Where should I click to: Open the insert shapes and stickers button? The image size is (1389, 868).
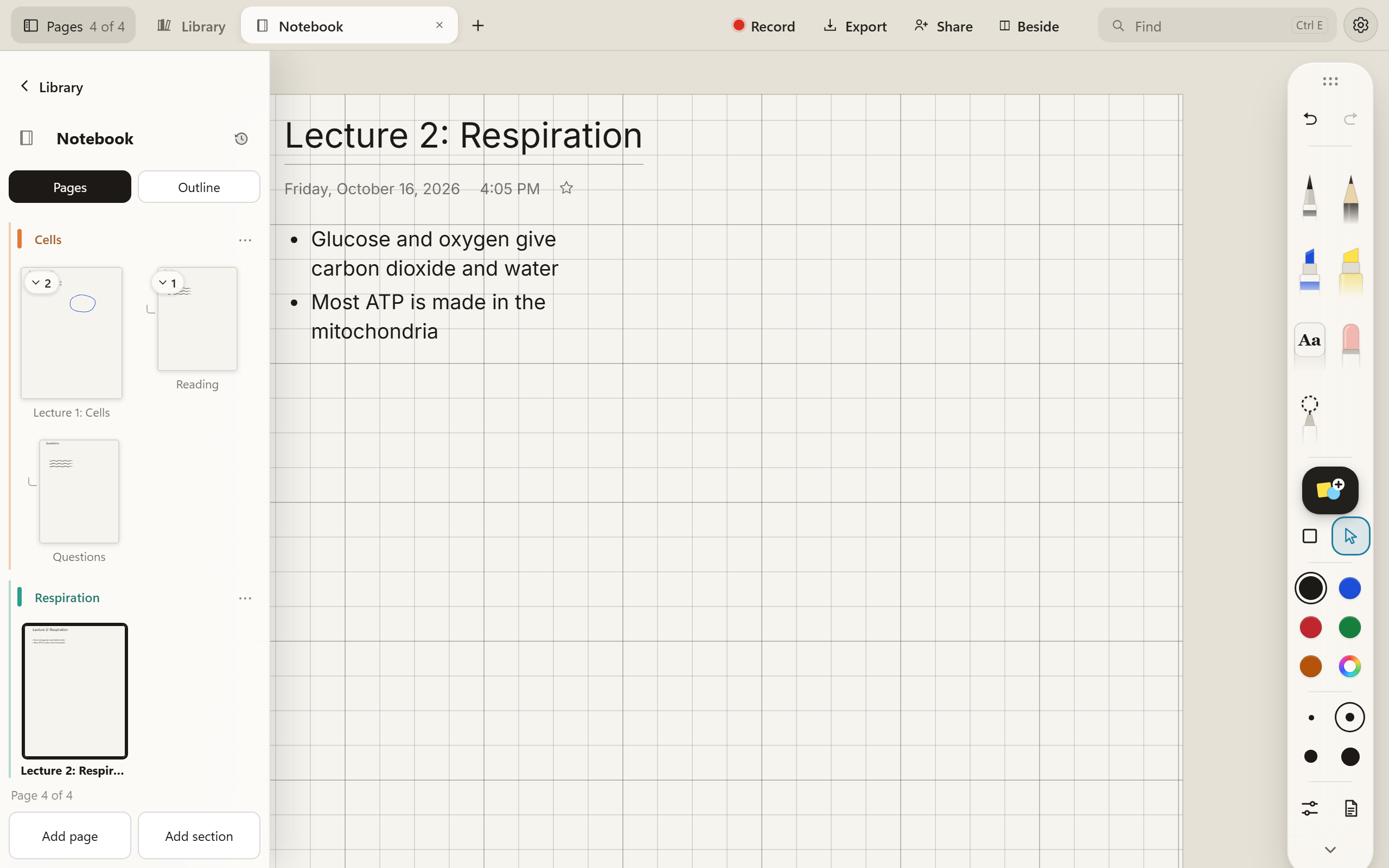click(x=1330, y=490)
